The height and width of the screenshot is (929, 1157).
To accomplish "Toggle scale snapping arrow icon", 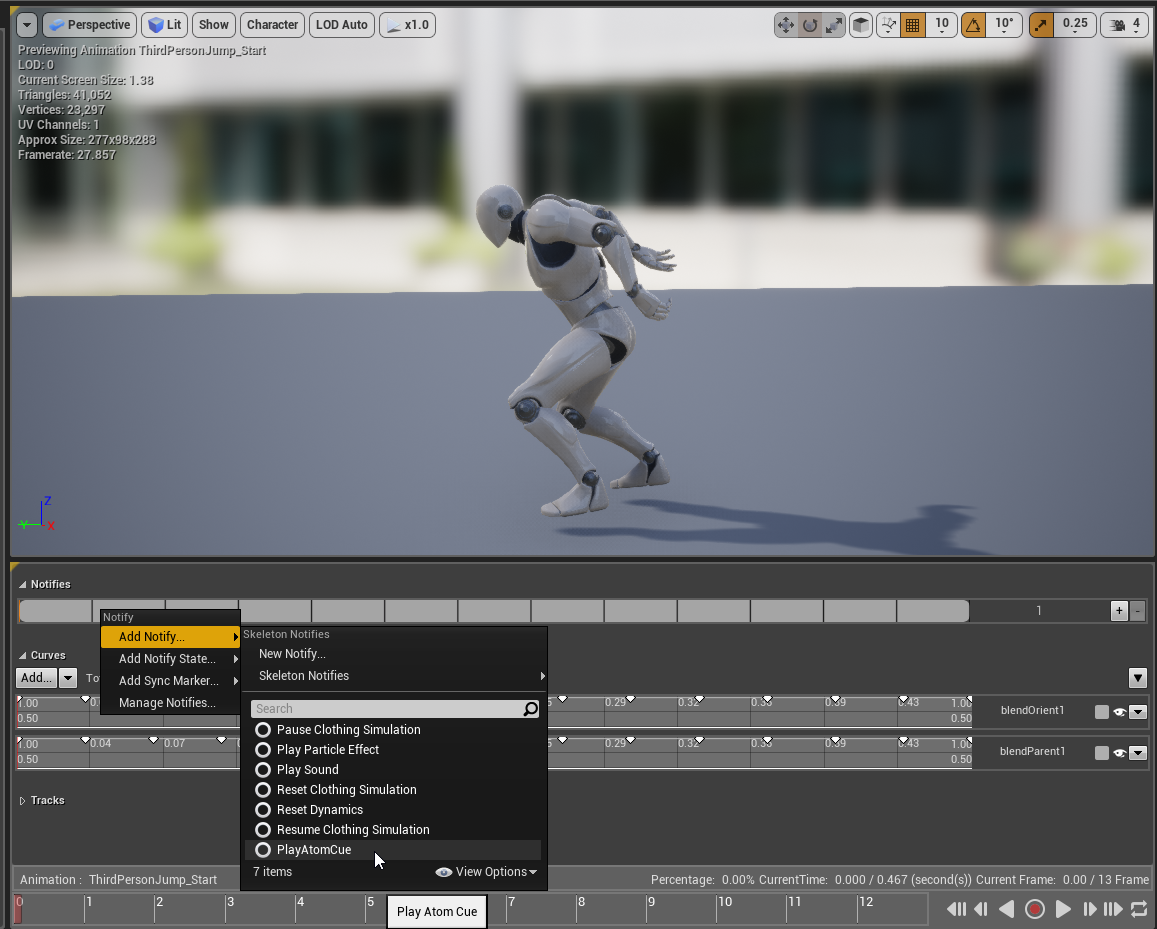I will [1040, 25].
